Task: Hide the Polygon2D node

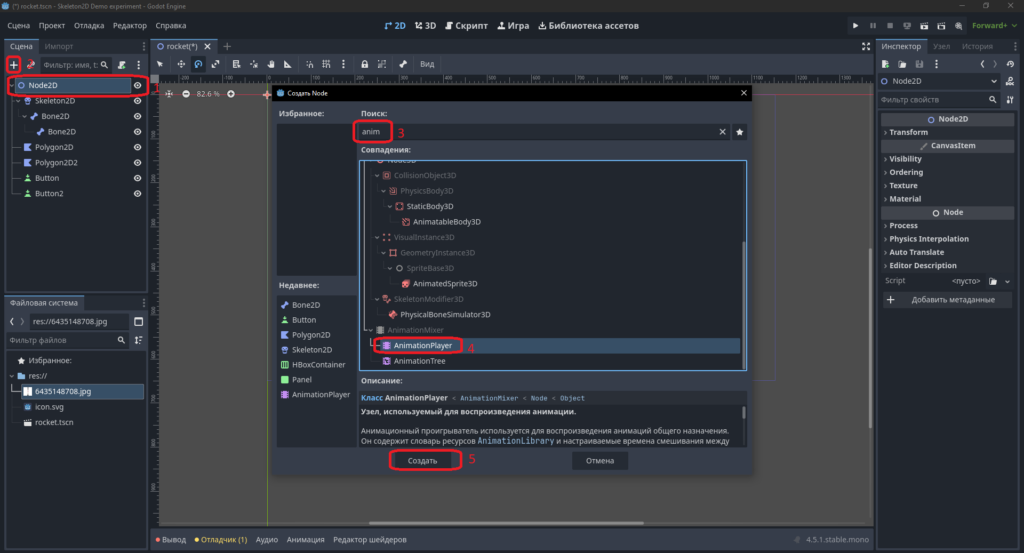Action: click(137, 148)
